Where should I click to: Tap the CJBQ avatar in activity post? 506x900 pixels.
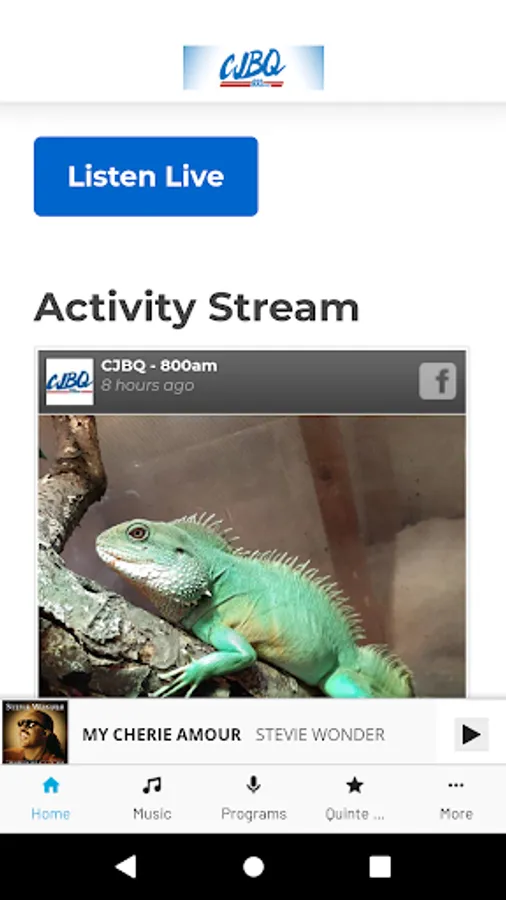coord(69,382)
